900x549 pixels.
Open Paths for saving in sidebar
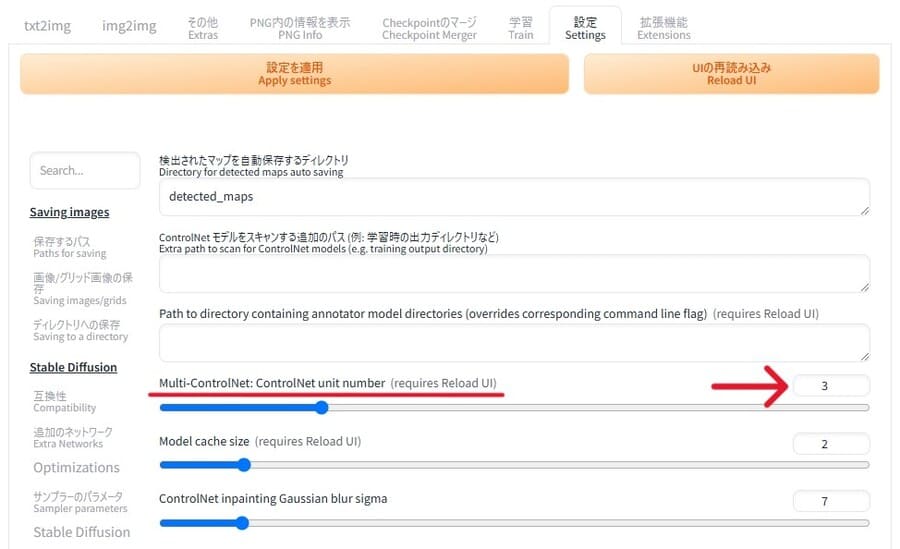pos(69,247)
